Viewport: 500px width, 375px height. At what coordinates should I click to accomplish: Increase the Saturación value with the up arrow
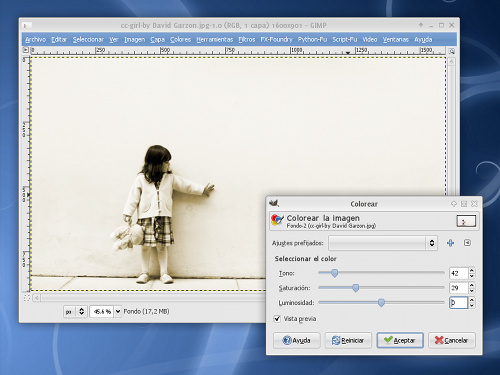472,285
